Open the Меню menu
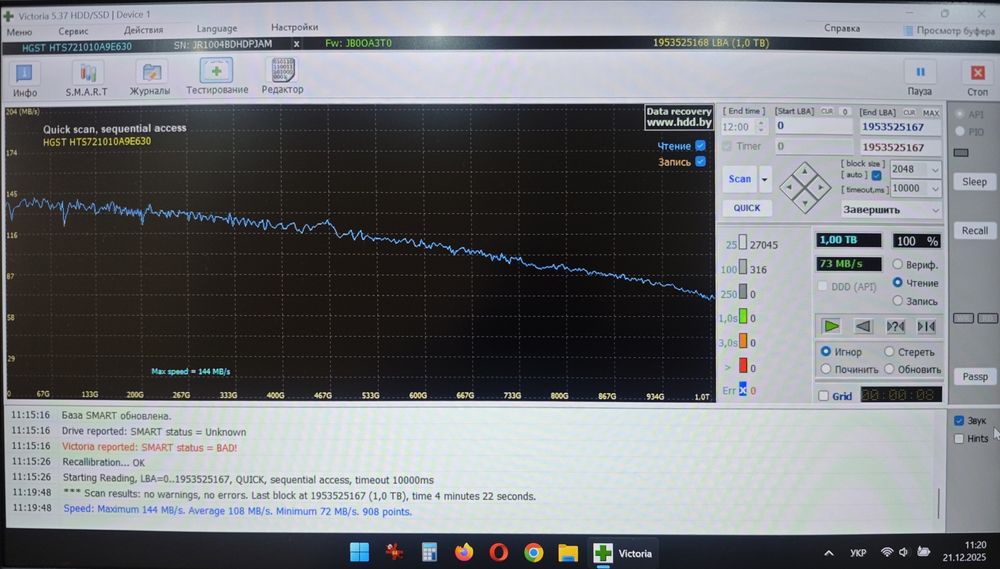The height and width of the screenshot is (569, 1000). pyautogui.click(x=19, y=32)
